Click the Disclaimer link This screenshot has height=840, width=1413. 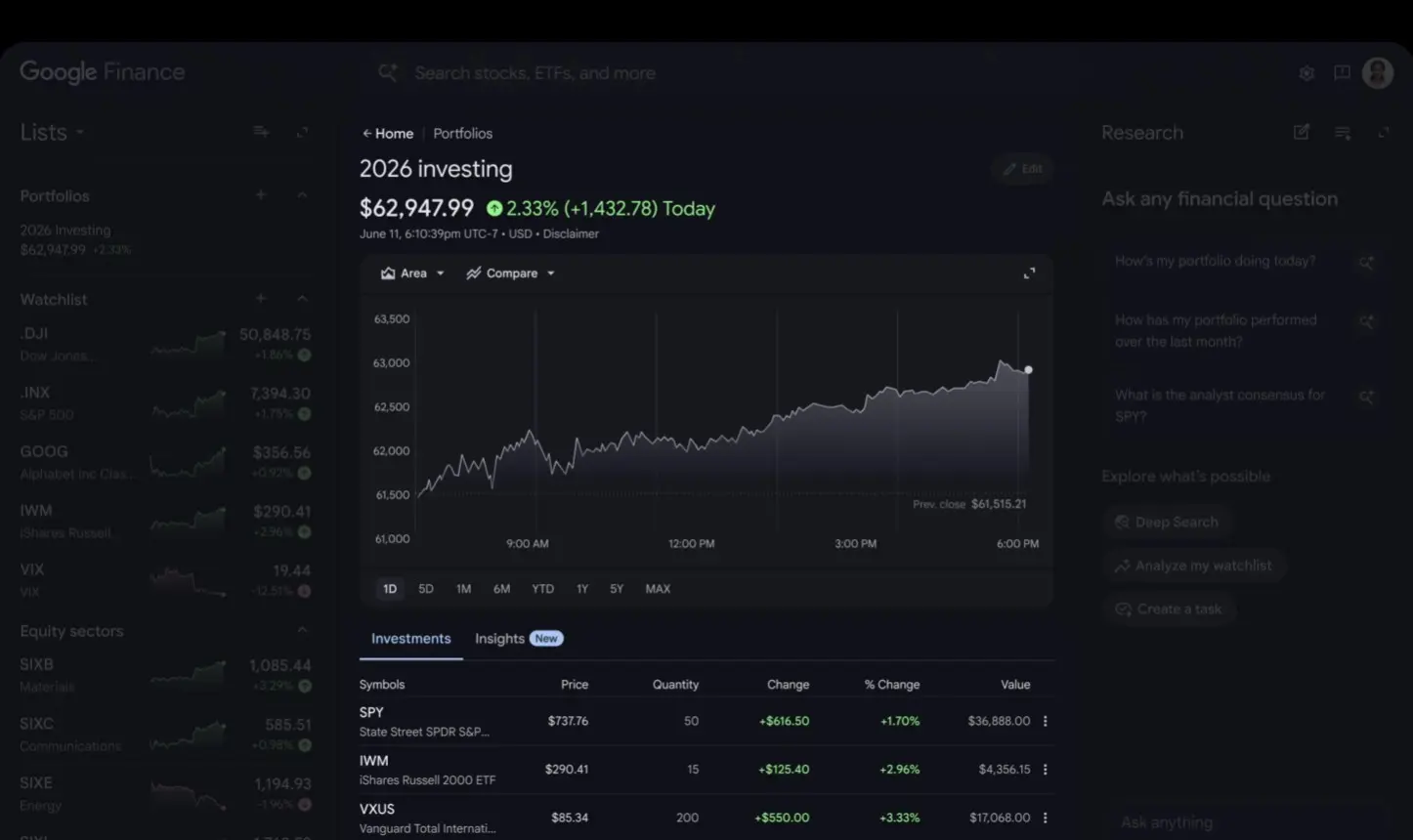pyautogui.click(x=571, y=234)
